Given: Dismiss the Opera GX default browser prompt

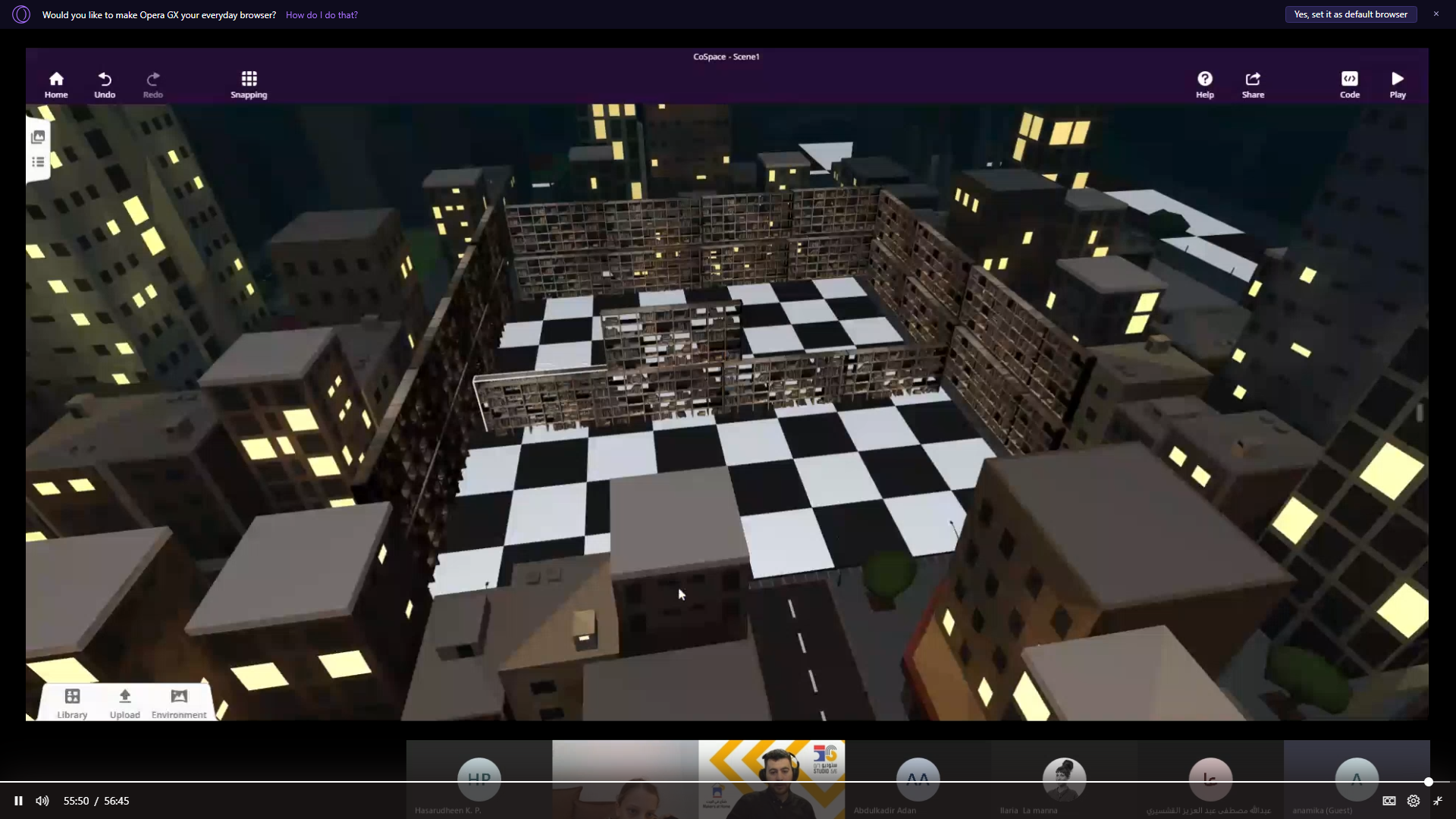Looking at the screenshot, I should pyautogui.click(x=1436, y=14).
